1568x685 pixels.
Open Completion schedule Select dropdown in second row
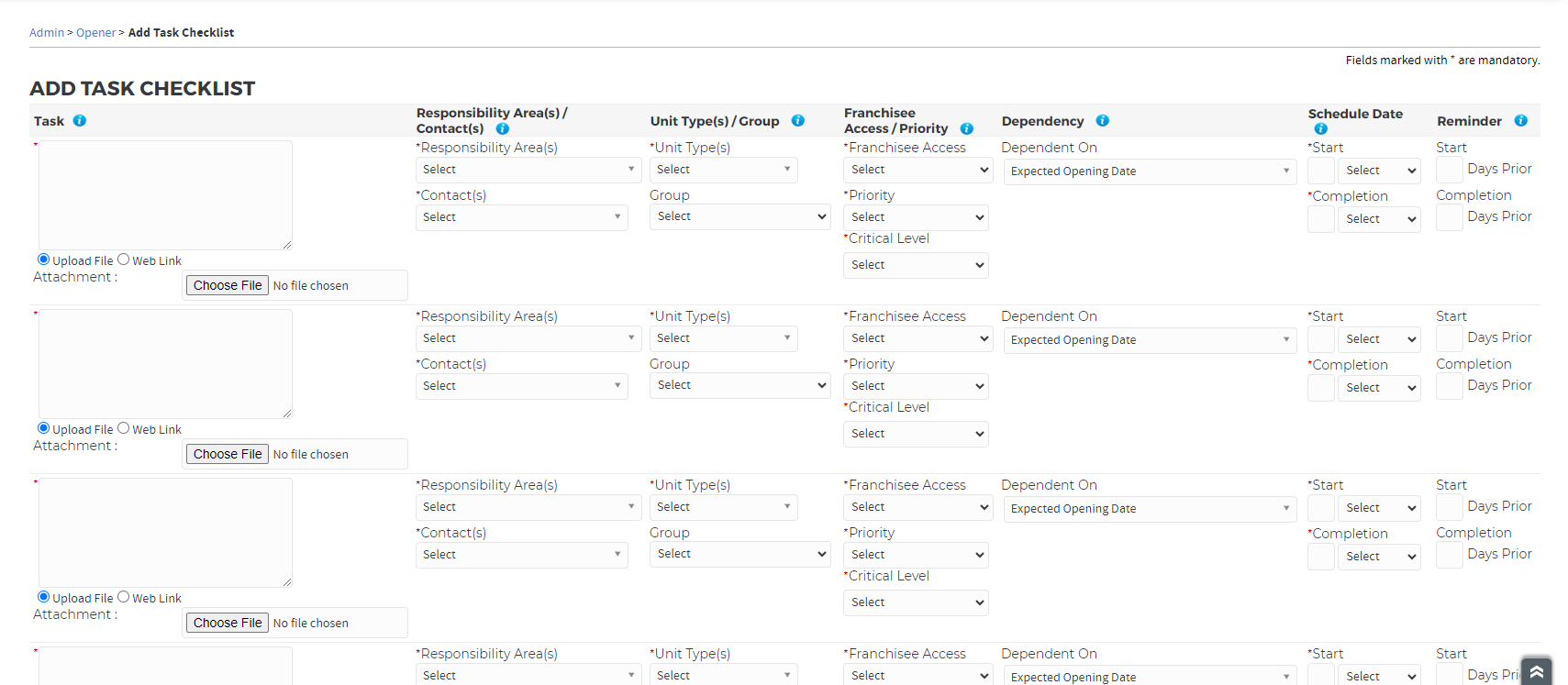[1379, 388]
